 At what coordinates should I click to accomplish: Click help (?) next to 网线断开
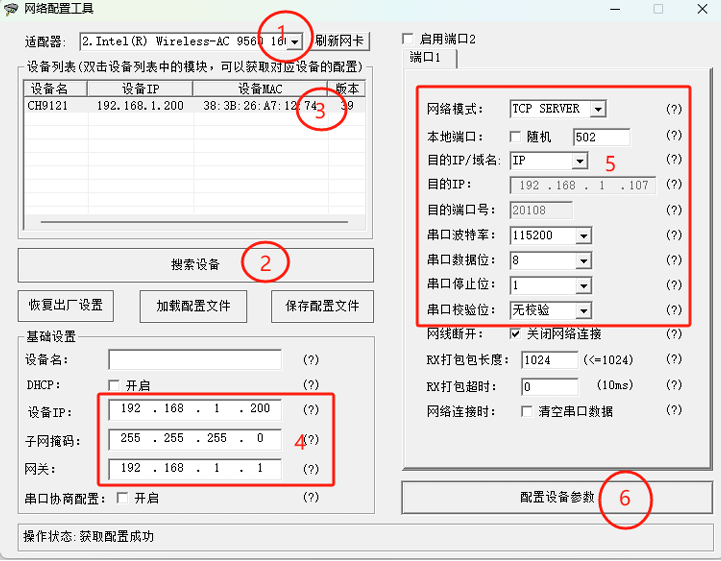674,333
